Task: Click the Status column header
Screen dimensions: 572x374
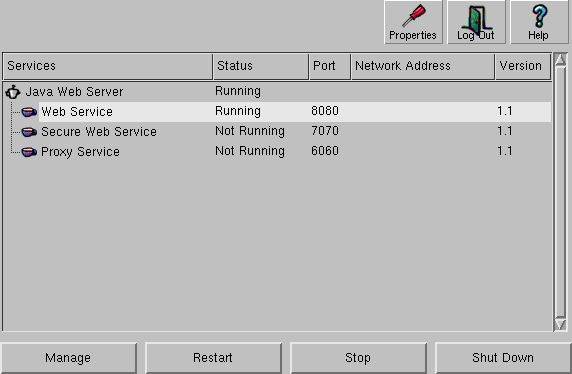Action: point(261,66)
